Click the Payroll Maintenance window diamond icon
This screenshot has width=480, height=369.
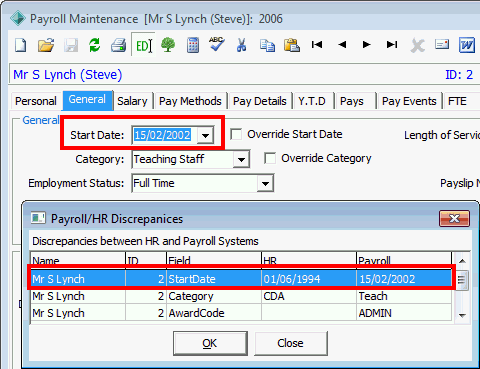tap(18, 18)
